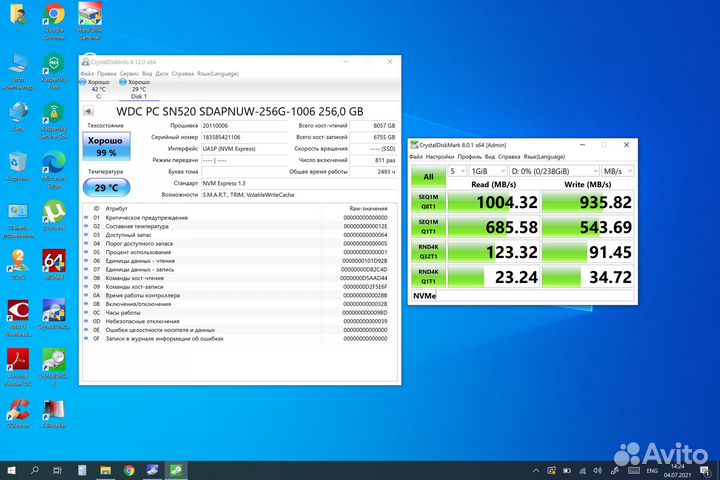The height and width of the screenshot is (480, 720).
Task: Open Справка menu in CrystalDiskInfo
Action: (182, 73)
